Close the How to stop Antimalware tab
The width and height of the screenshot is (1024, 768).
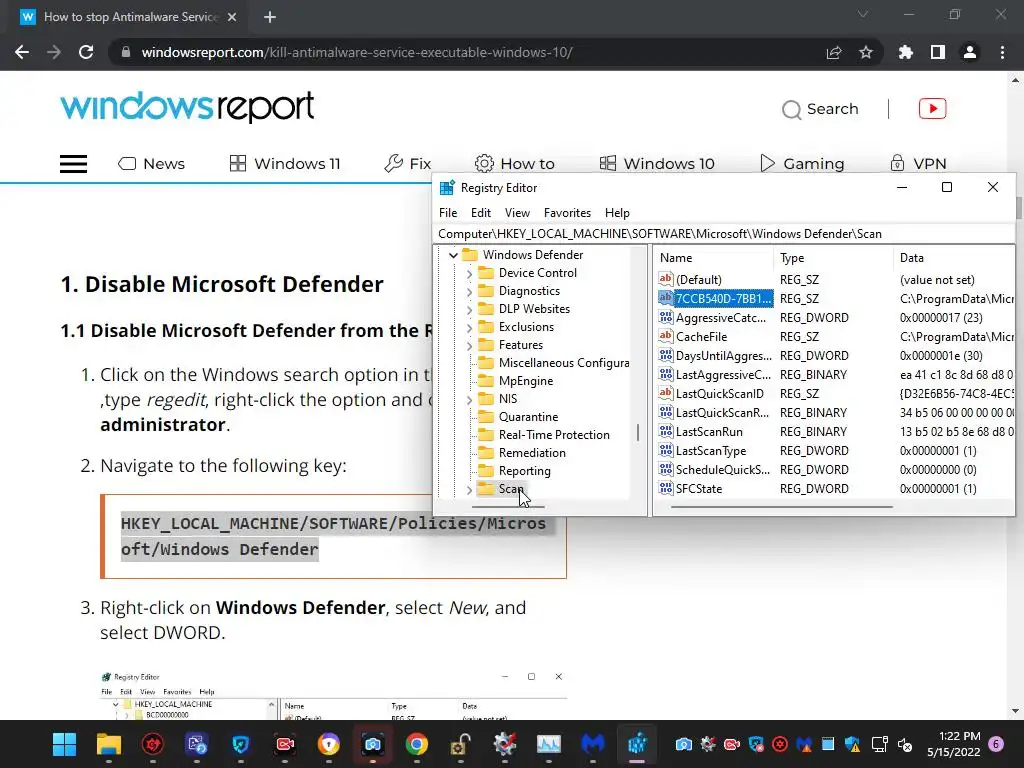tap(232, 17)
